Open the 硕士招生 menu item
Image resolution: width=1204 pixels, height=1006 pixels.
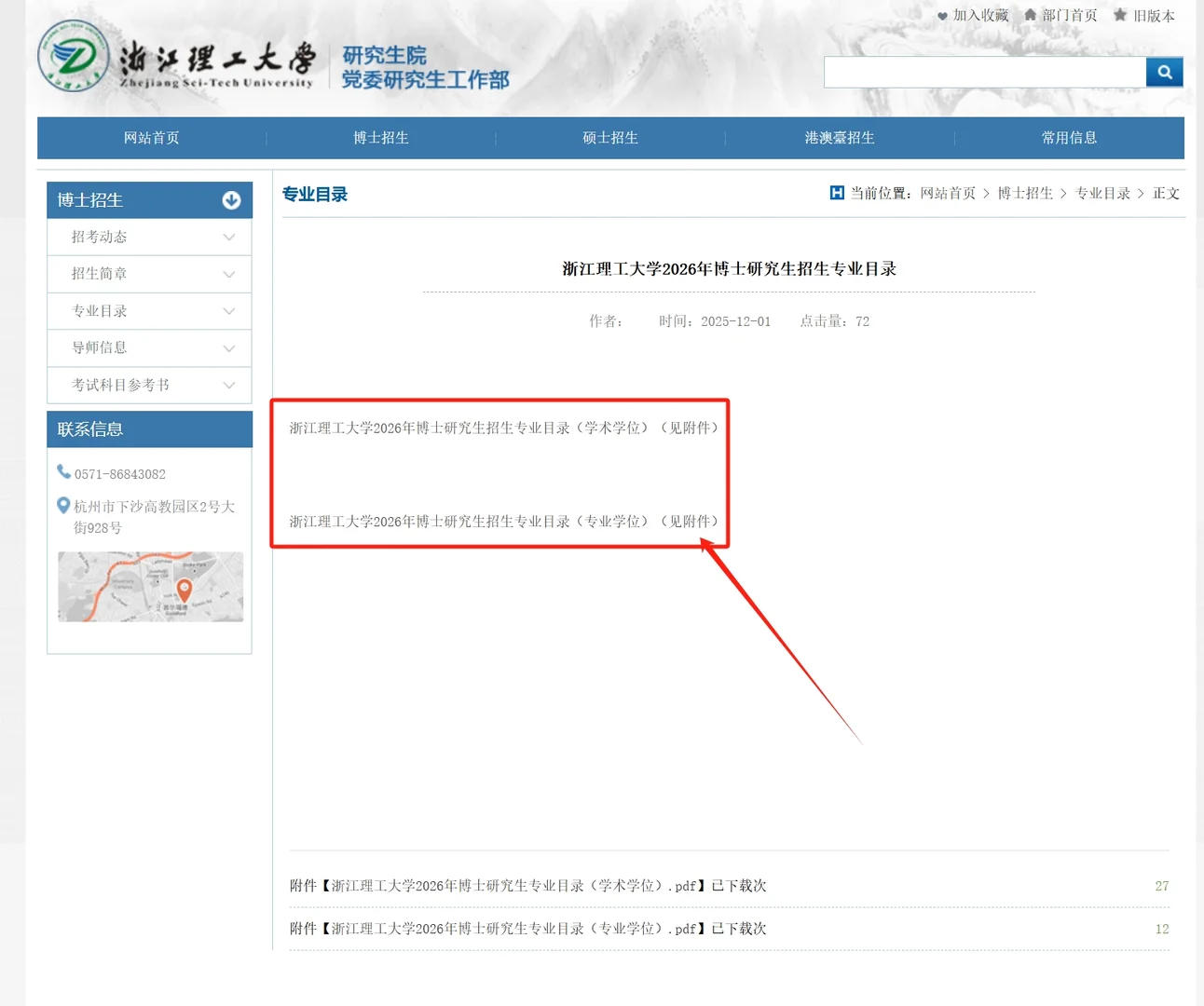610,137
